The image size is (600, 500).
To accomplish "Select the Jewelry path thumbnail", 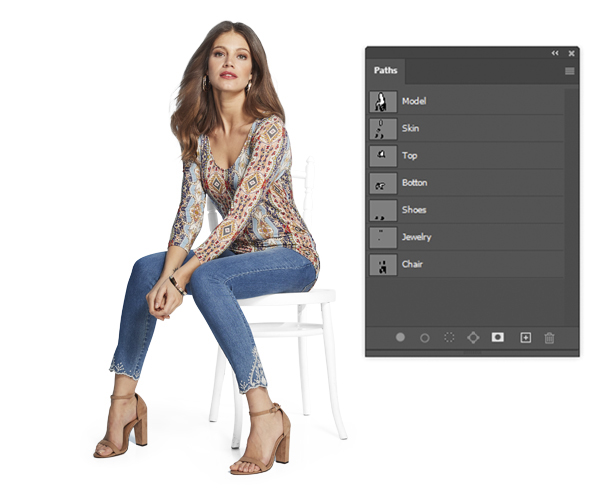I will click(383, 237).
